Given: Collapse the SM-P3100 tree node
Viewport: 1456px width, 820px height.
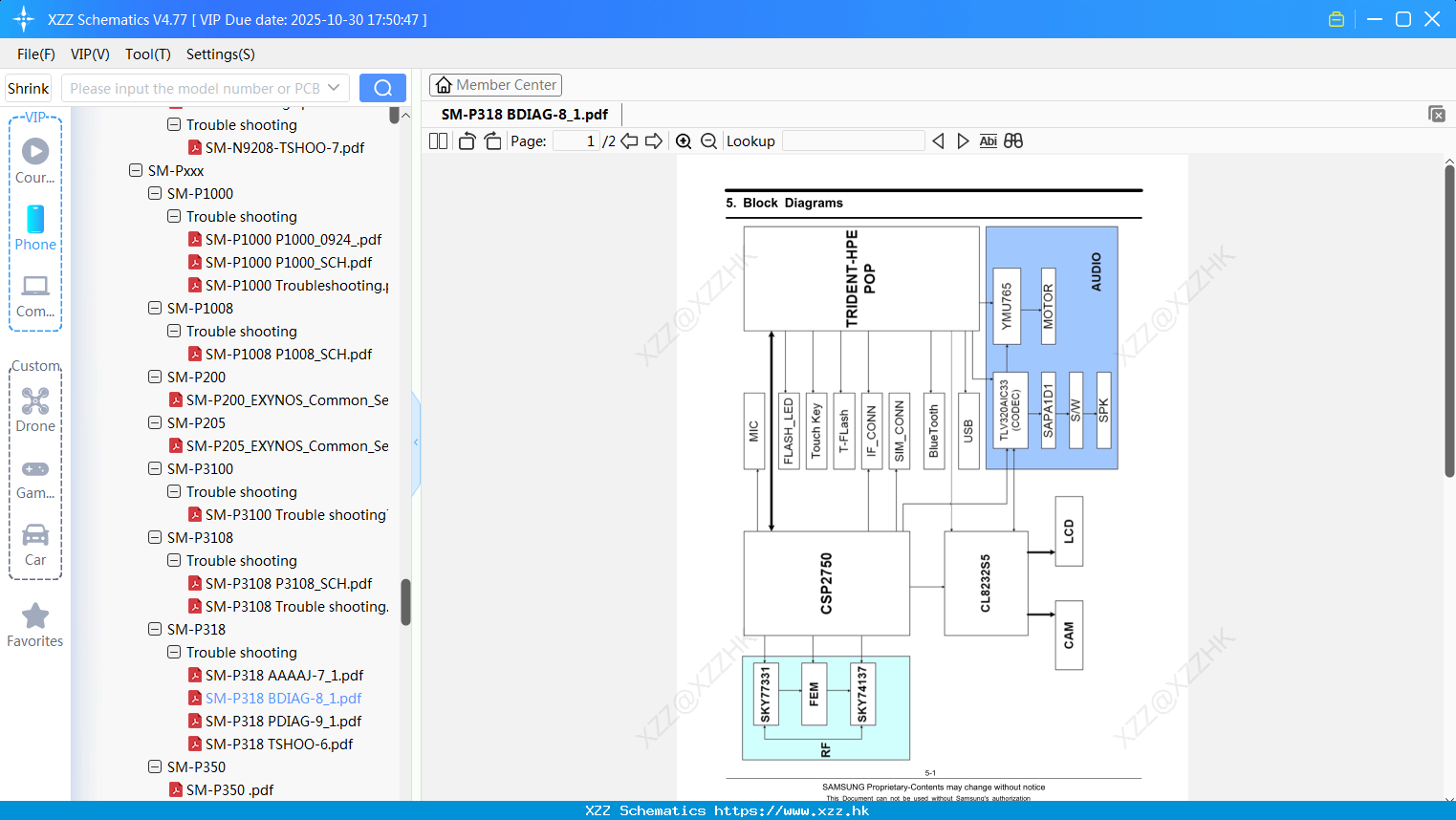Looking at the screenshot, I should point(155,468).
